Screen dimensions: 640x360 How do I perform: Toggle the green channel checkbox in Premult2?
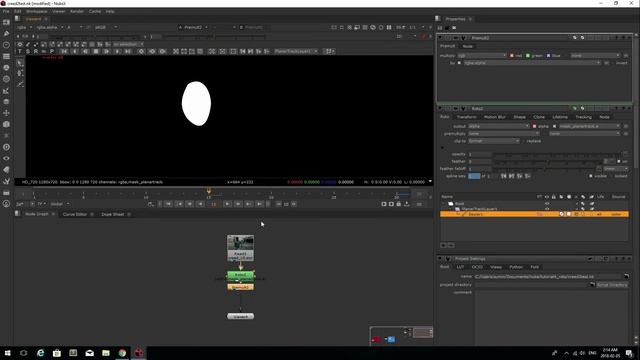(x=528, y=56)
